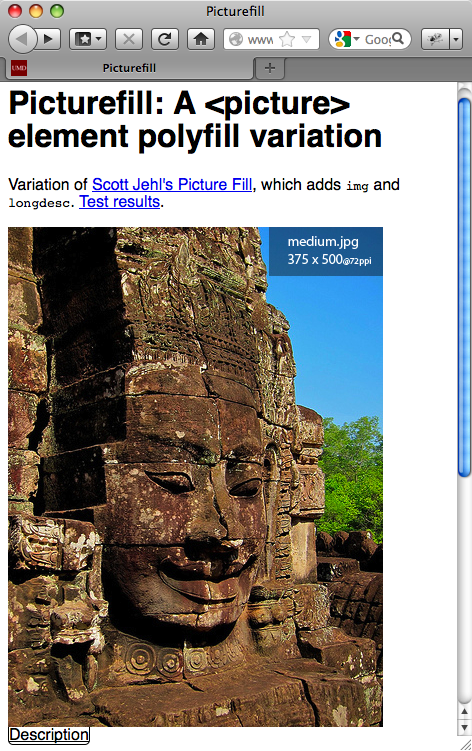
Task: Expand the arrow beside the bug toolbar button
Action: point(456,39)
